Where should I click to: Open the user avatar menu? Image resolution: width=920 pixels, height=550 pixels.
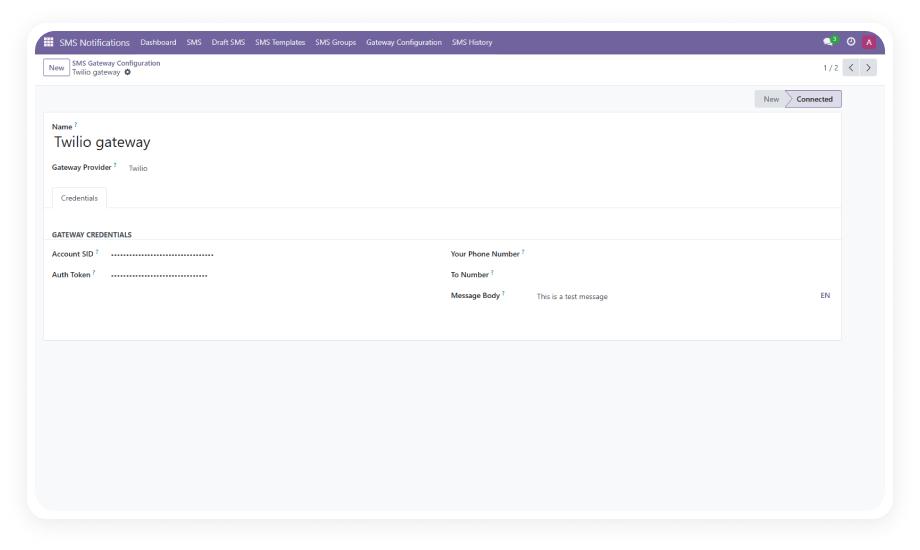pos(869,42)
